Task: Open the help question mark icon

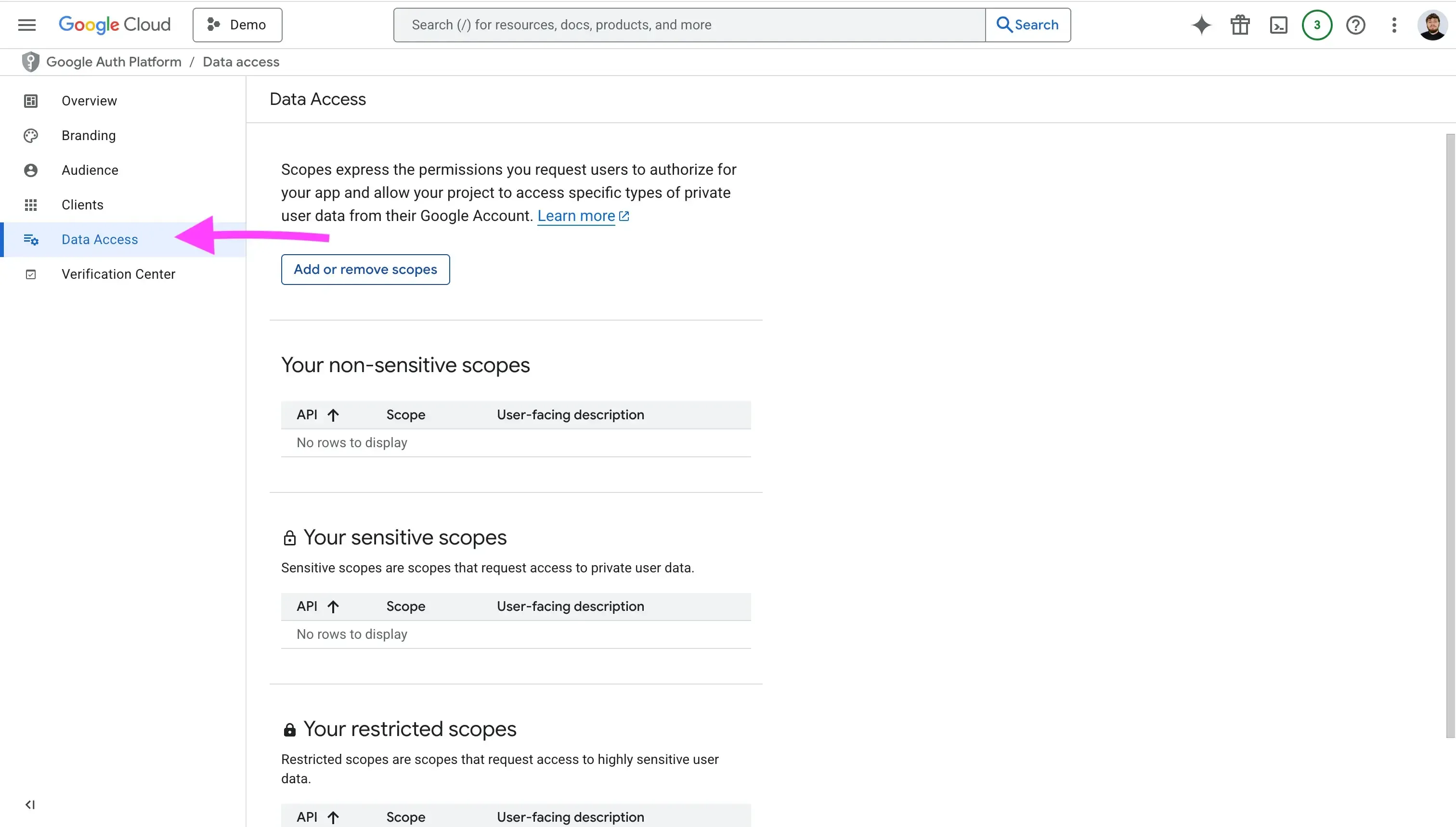Action: (x=1355, y=25)
